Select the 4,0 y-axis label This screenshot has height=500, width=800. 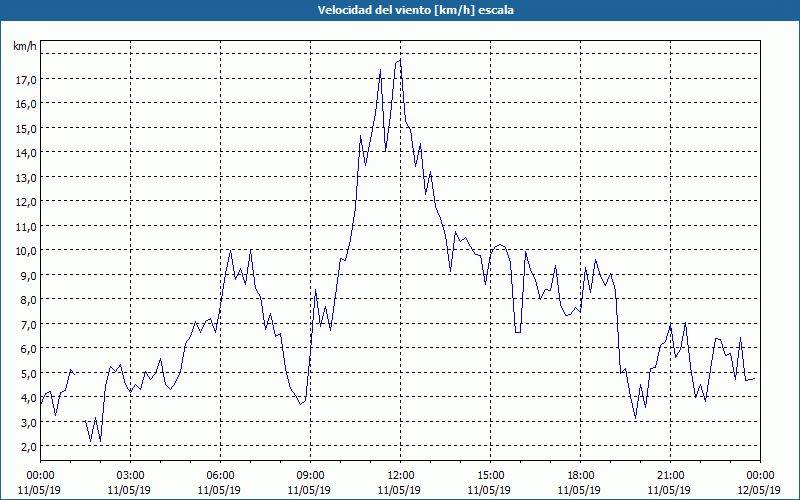[x=28, y=397]
